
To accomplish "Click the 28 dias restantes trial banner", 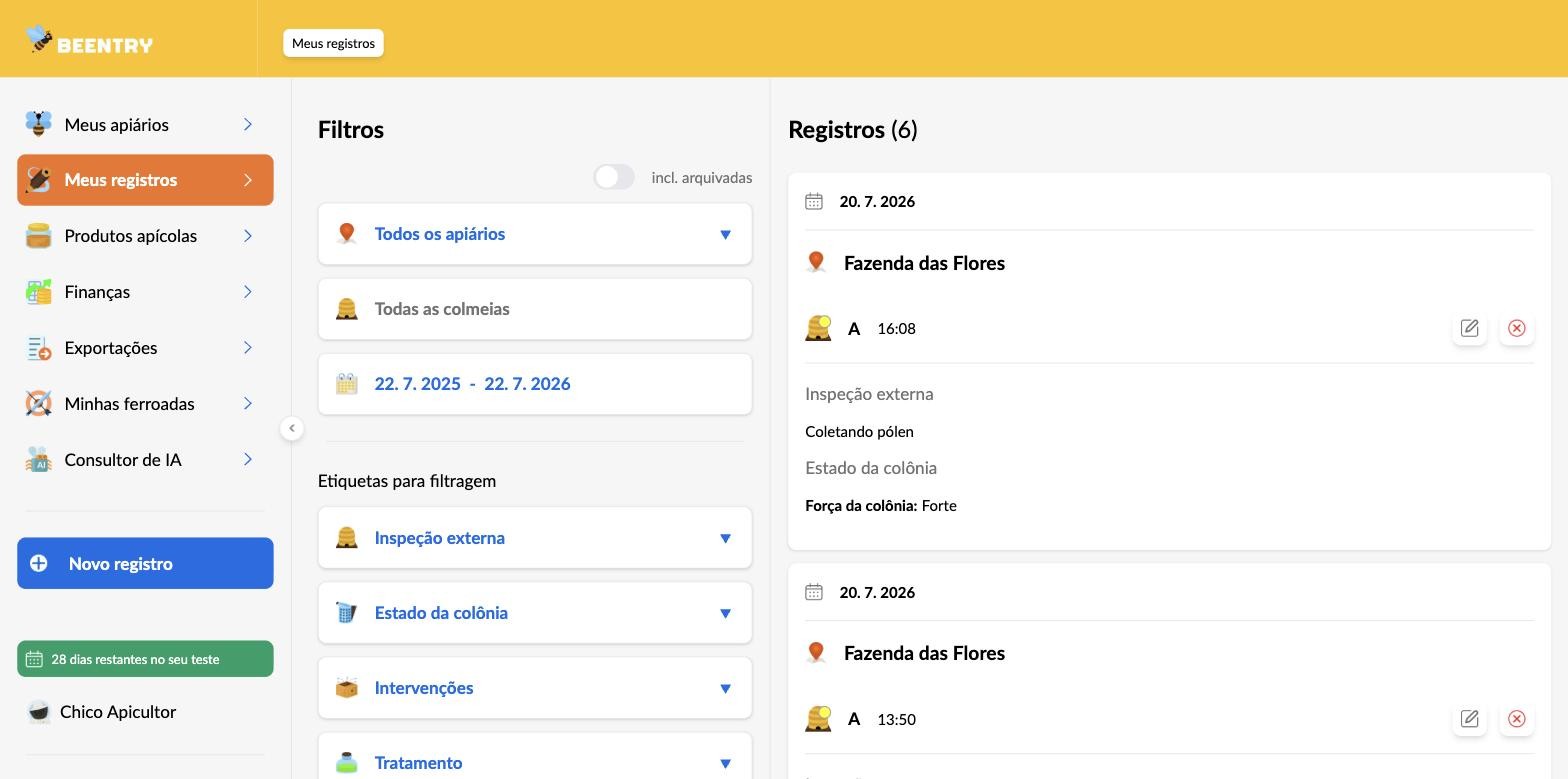I will (145, 659).
